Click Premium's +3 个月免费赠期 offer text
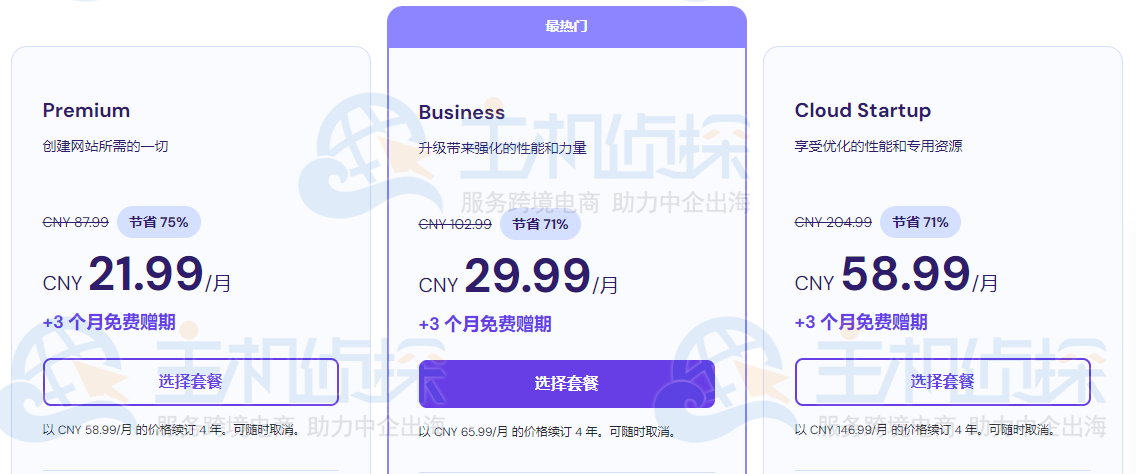This screenshot has width=1136, height=474. click(109, 322)
